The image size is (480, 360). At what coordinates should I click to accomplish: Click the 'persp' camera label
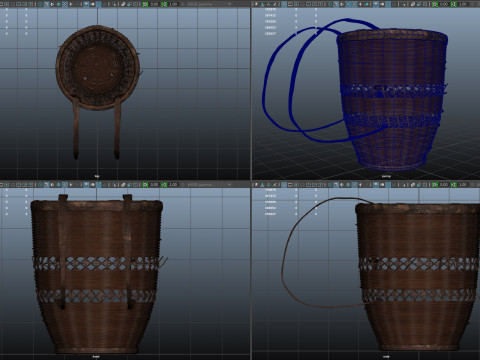click(386, 176)
